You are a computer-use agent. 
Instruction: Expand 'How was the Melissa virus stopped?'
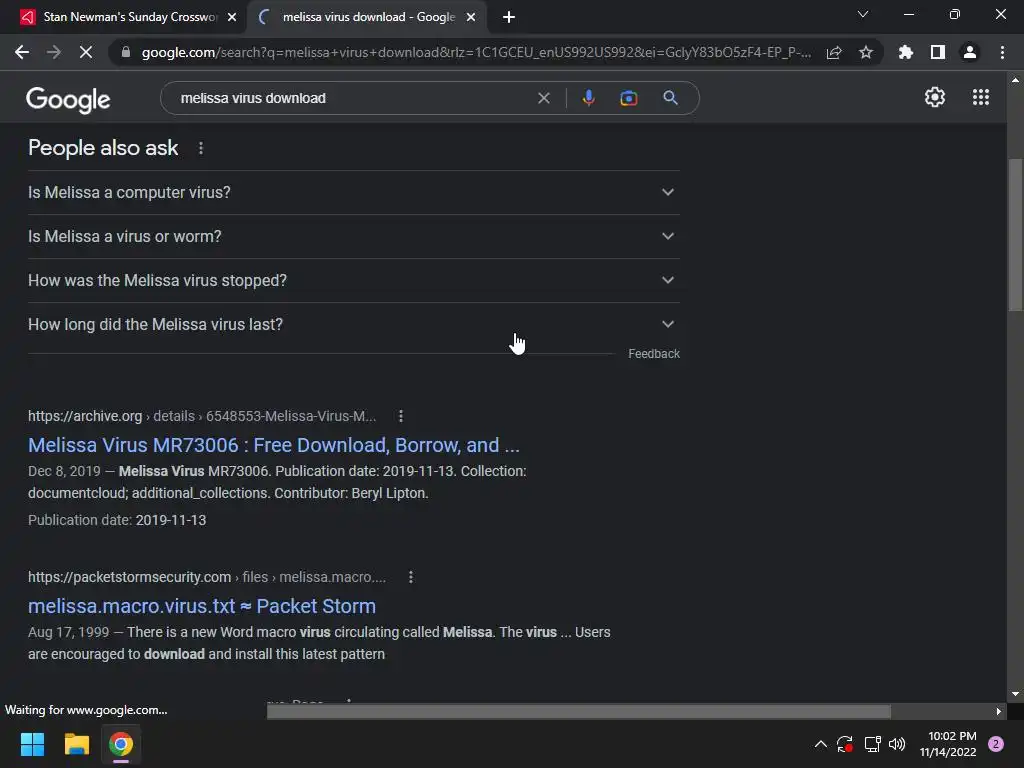(x=353, y=280)
